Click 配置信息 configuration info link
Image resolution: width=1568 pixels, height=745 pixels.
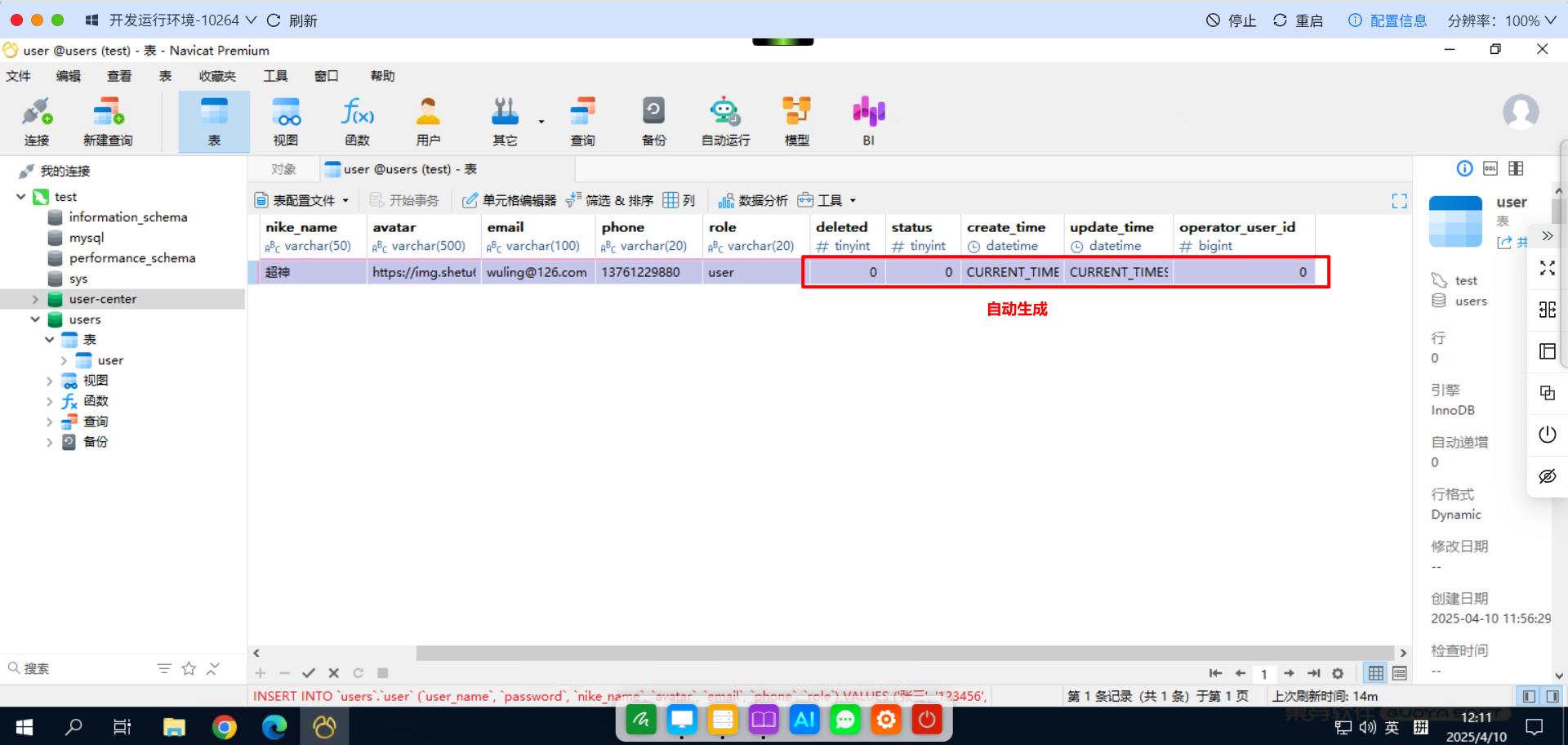point(1388,20)
